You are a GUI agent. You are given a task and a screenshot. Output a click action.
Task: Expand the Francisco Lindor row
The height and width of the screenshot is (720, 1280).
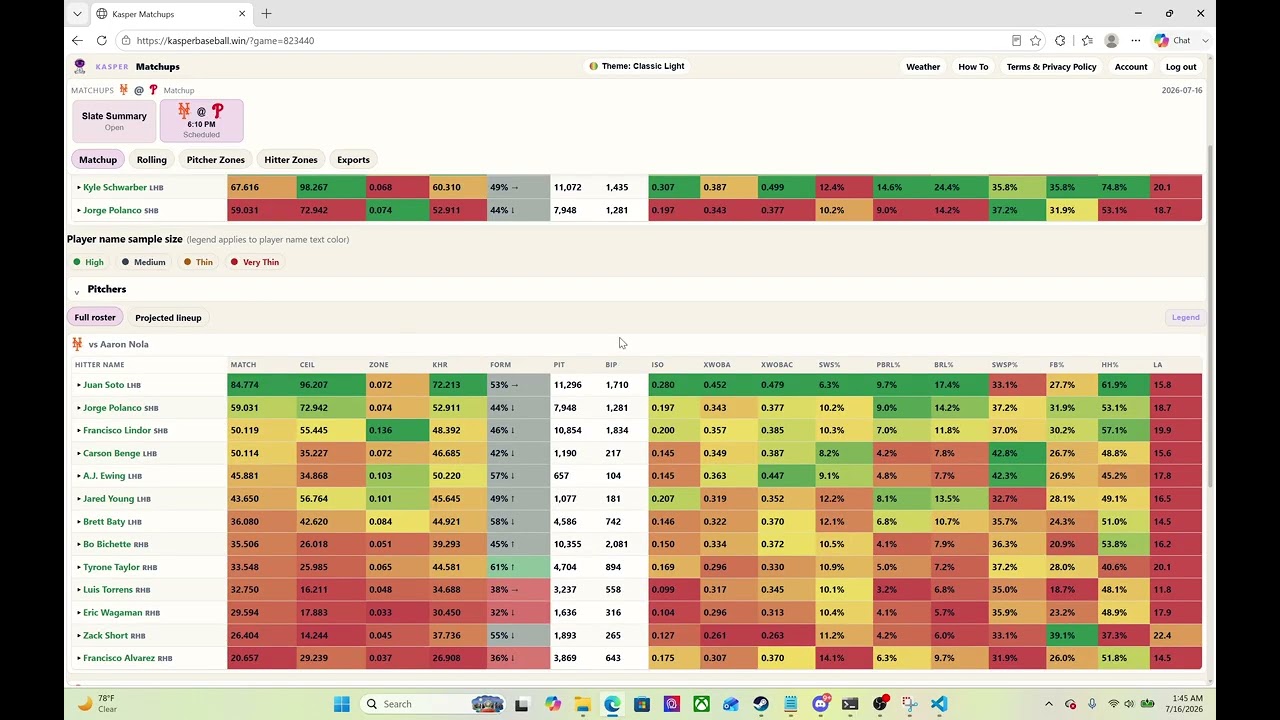(79, 430)
